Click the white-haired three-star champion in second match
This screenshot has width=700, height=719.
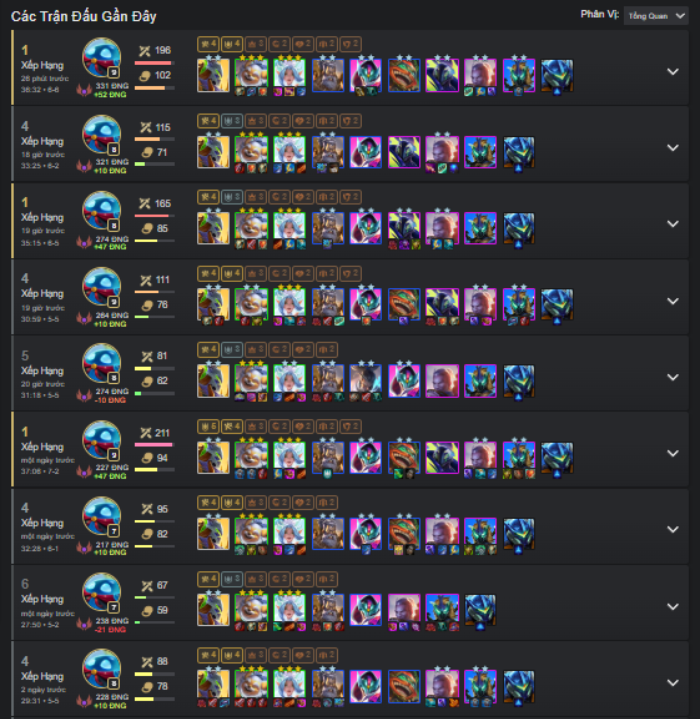coord(289,152)
